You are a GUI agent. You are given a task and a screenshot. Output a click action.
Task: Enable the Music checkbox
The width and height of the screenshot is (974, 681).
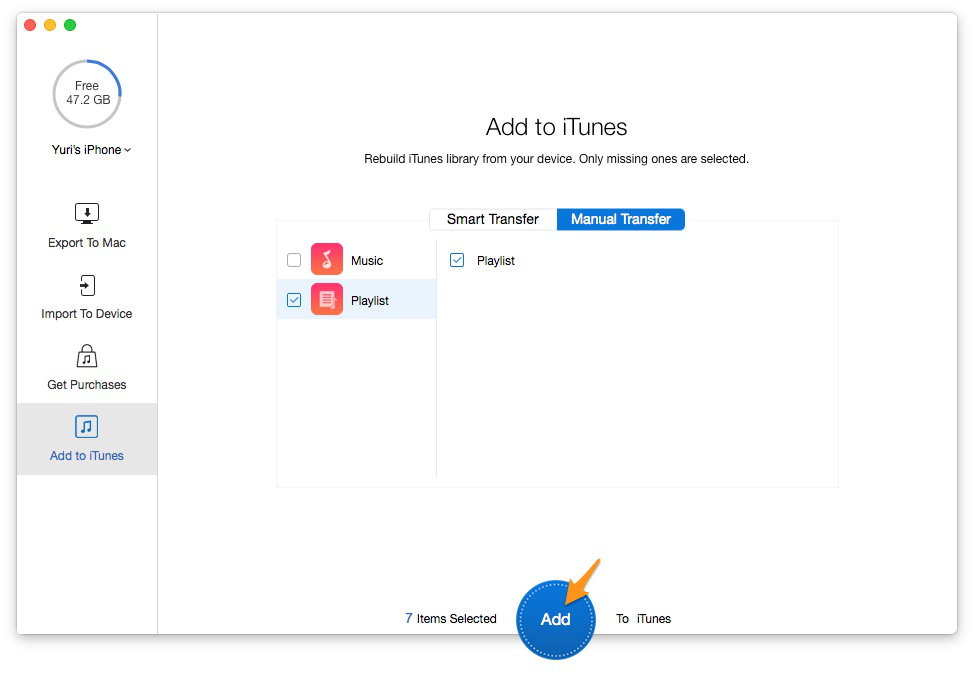click(x=294, y=260)
